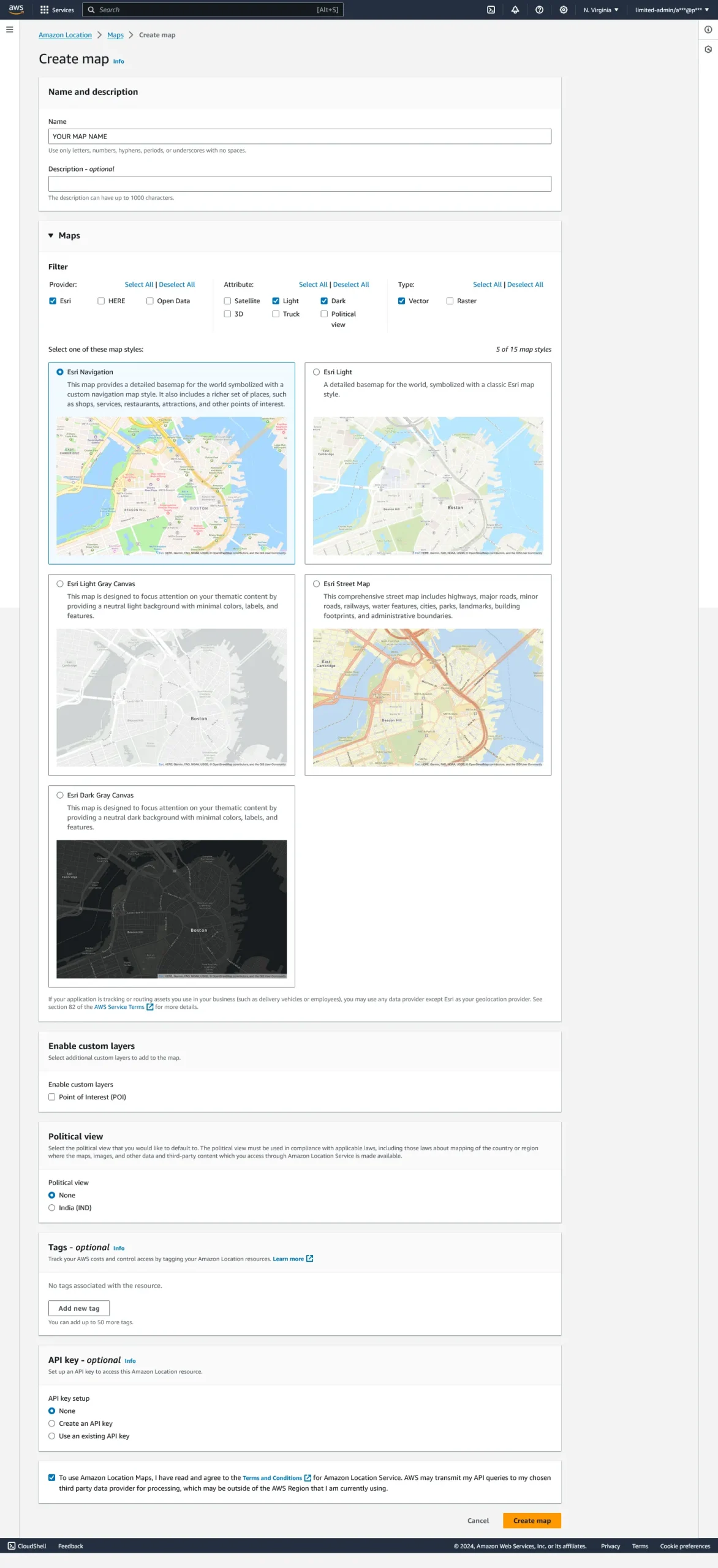
Task: Expand the N. Virginia region dropdown
Action: (601, 10)
